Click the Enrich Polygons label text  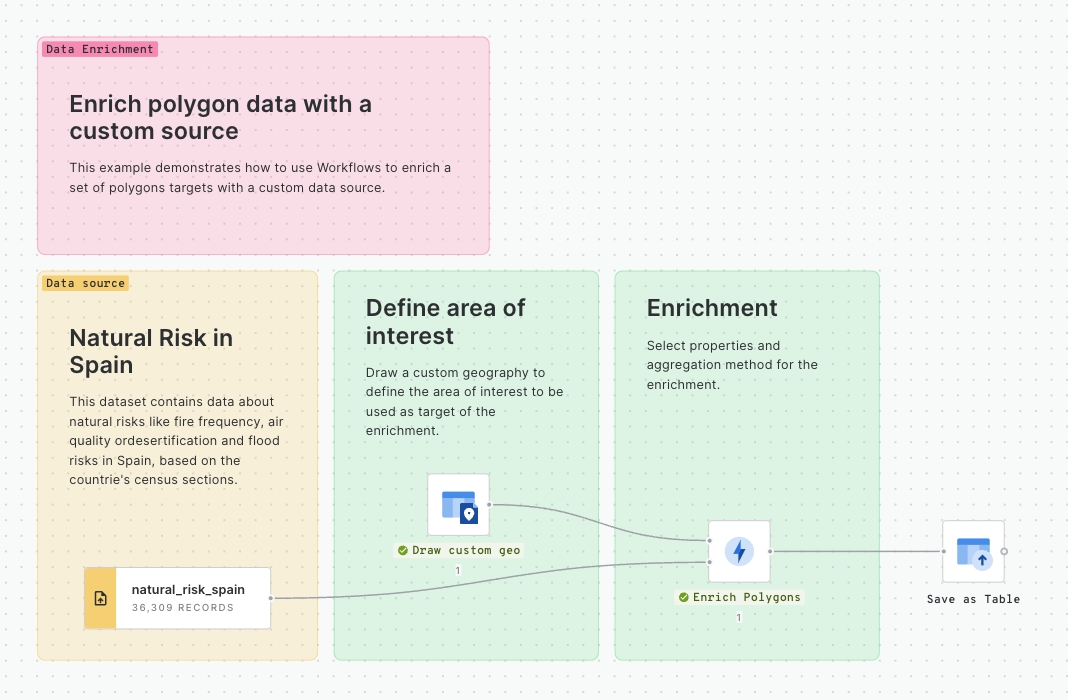pyautogui.click(x=747, y=597)
